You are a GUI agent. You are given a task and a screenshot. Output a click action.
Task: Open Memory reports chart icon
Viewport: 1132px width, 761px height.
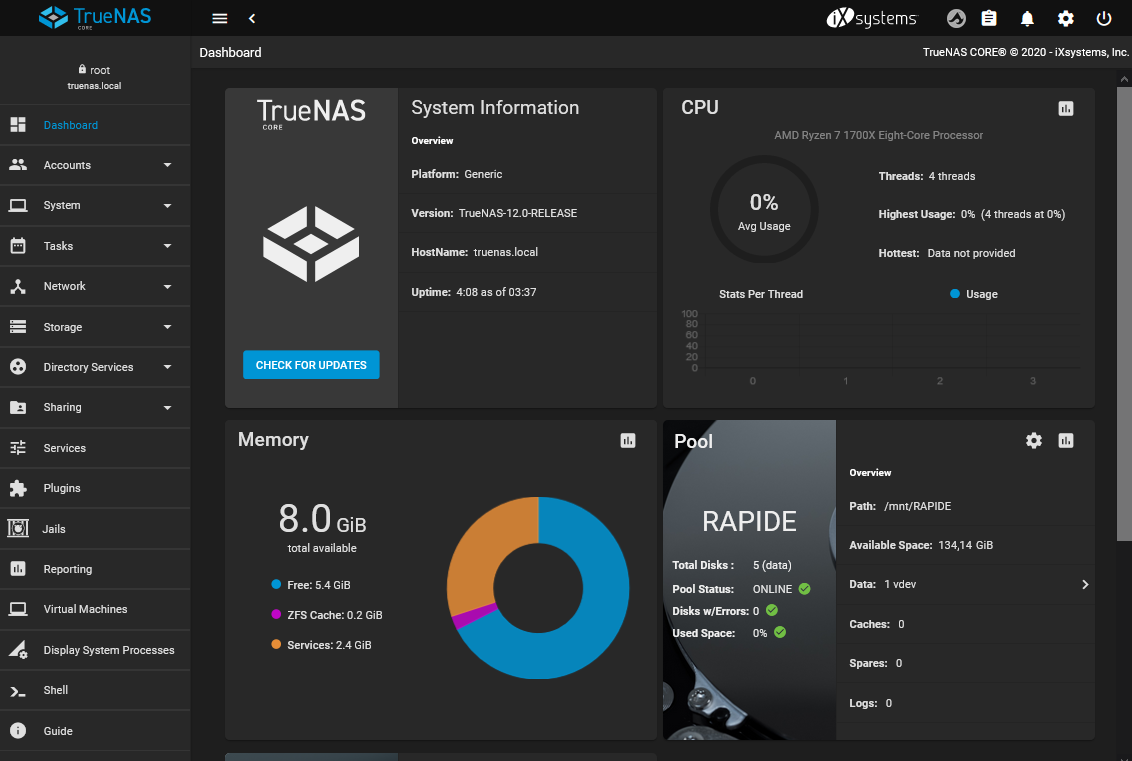tap(628, 440)
